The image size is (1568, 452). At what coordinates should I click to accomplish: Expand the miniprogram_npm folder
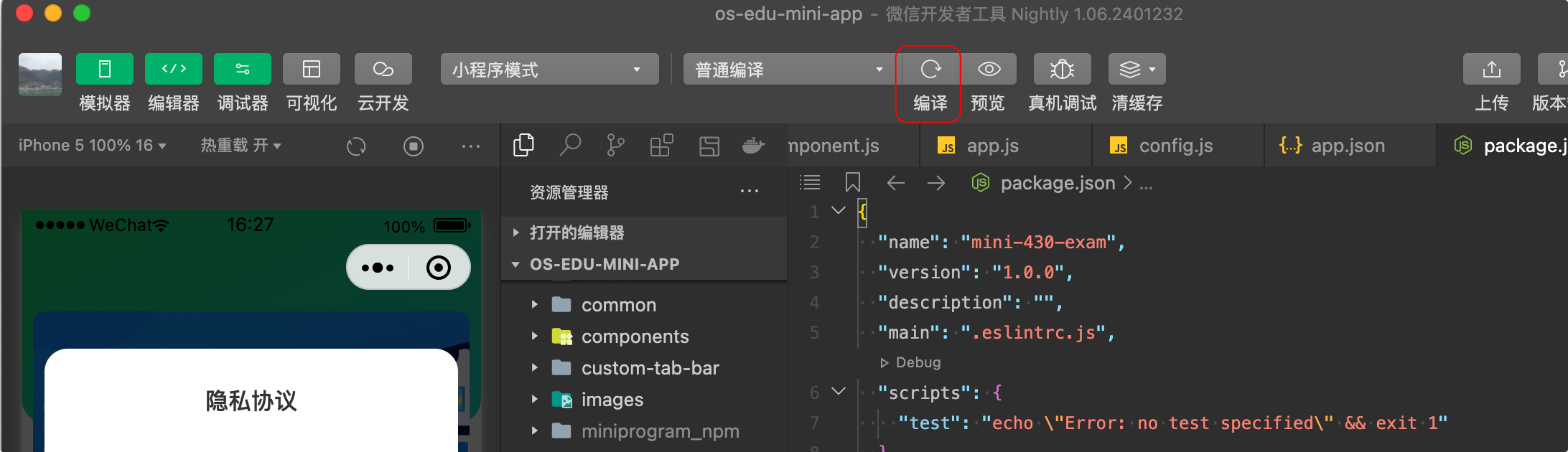tap(644, 431)
